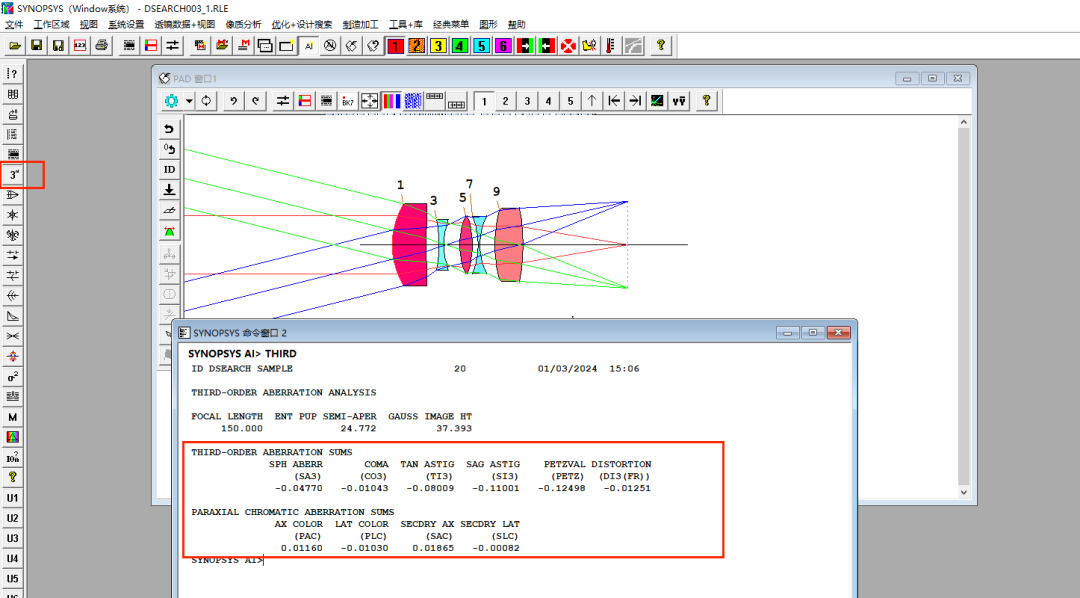Click the blue dotted pattern icon in PAD toolbar

(x=413, y=101)
